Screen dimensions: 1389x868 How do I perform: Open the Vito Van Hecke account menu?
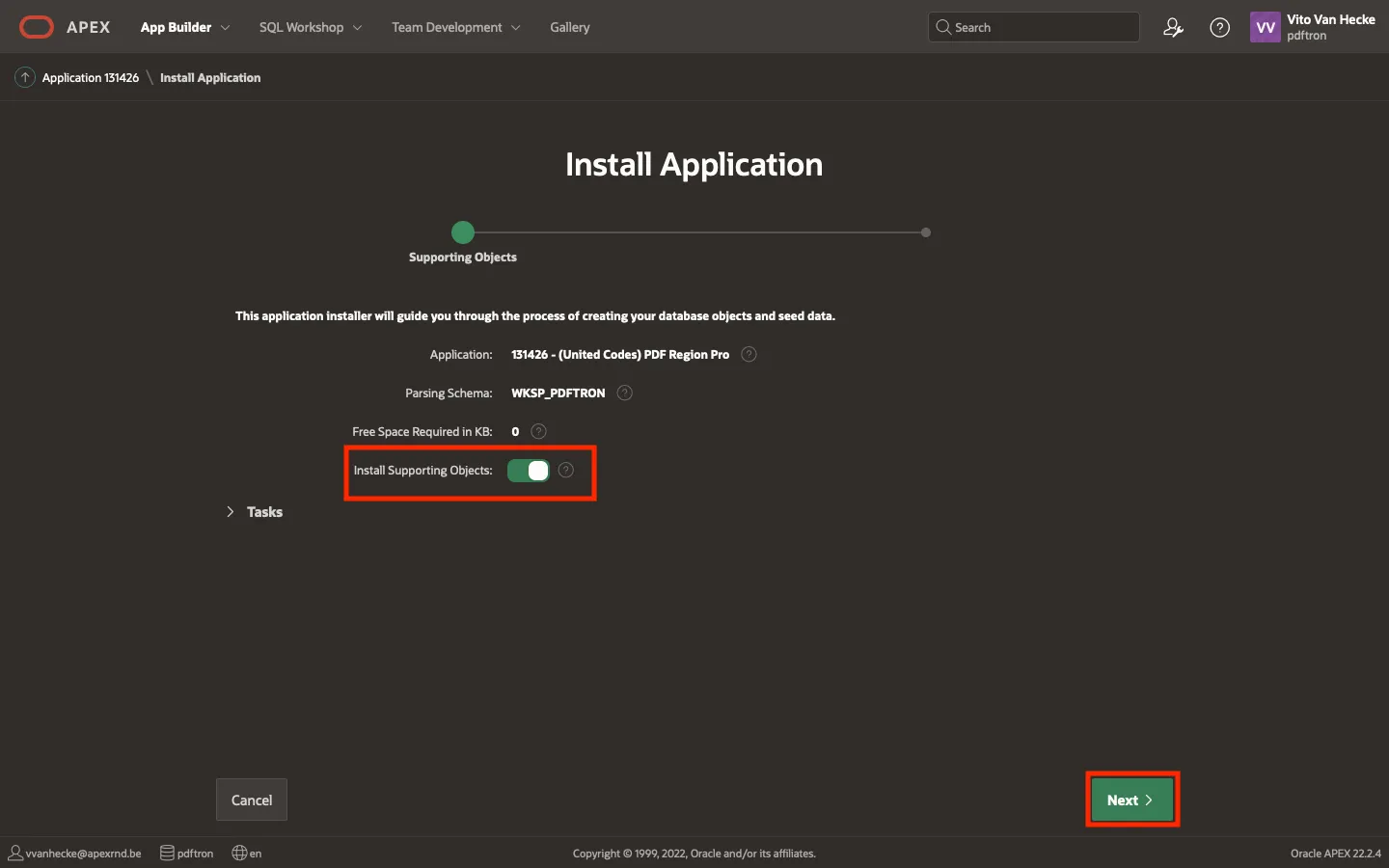[x=1312, y=28]
